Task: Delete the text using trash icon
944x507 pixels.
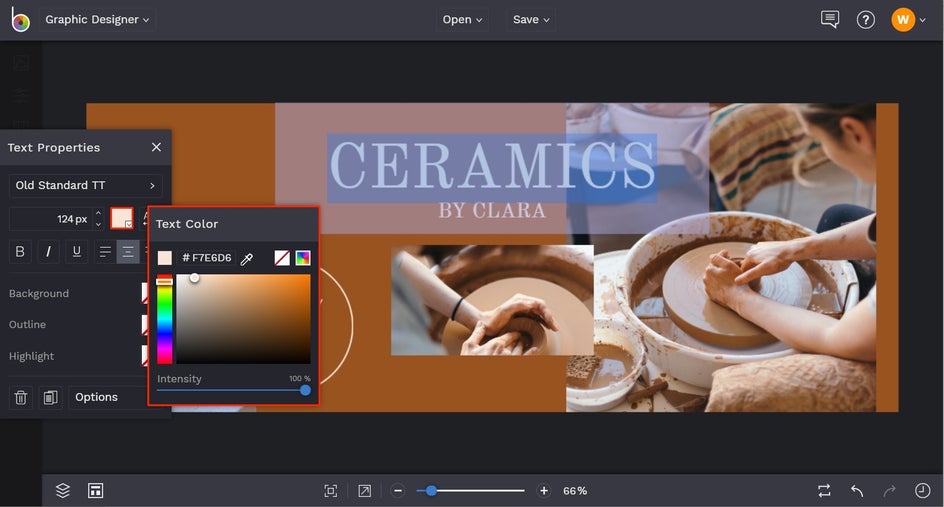Action: coord(20,397)
